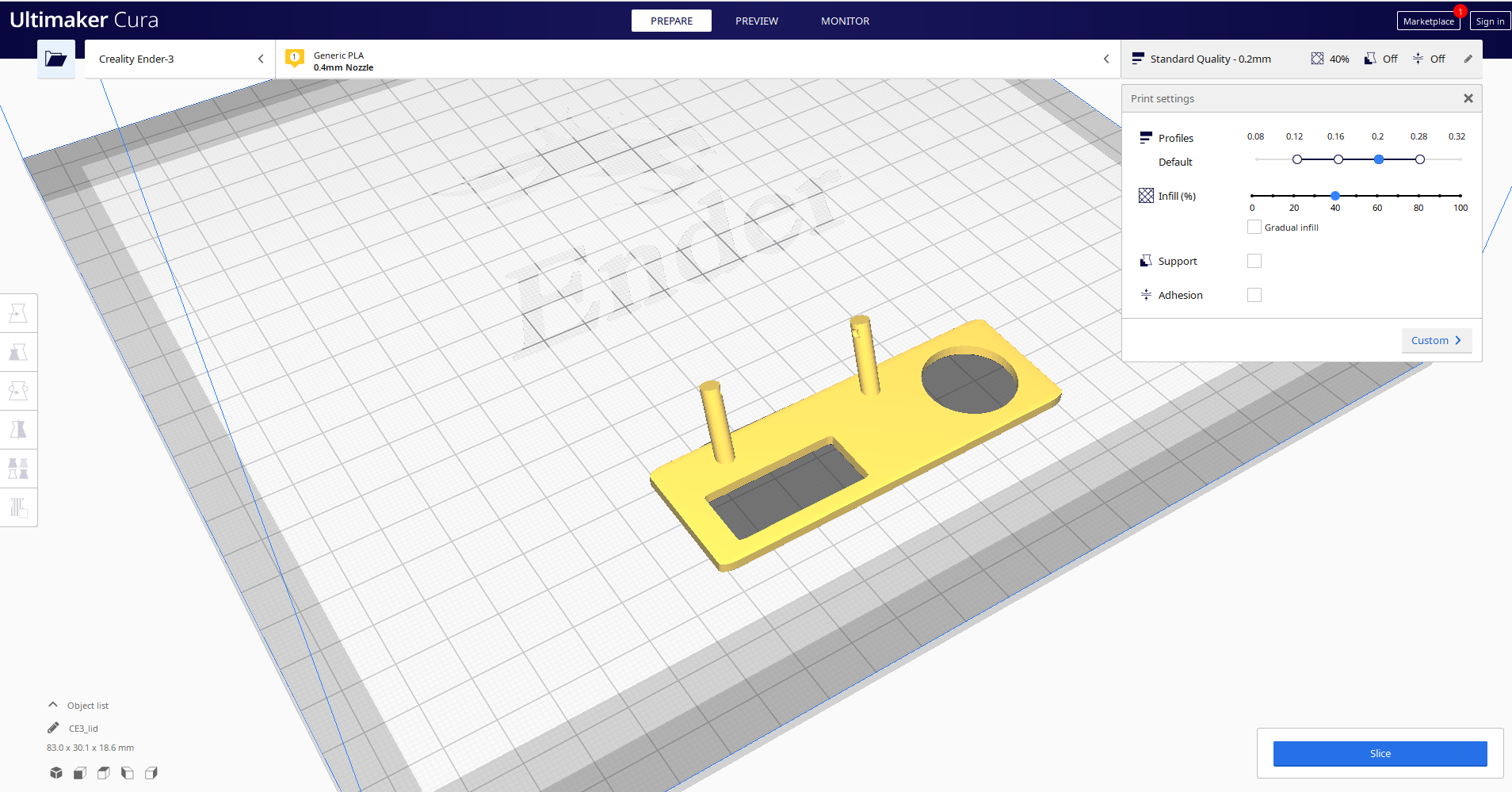Select the CE3_lid entry in Object list
The image size is (1512, 792).
click(x=83, y=729)
